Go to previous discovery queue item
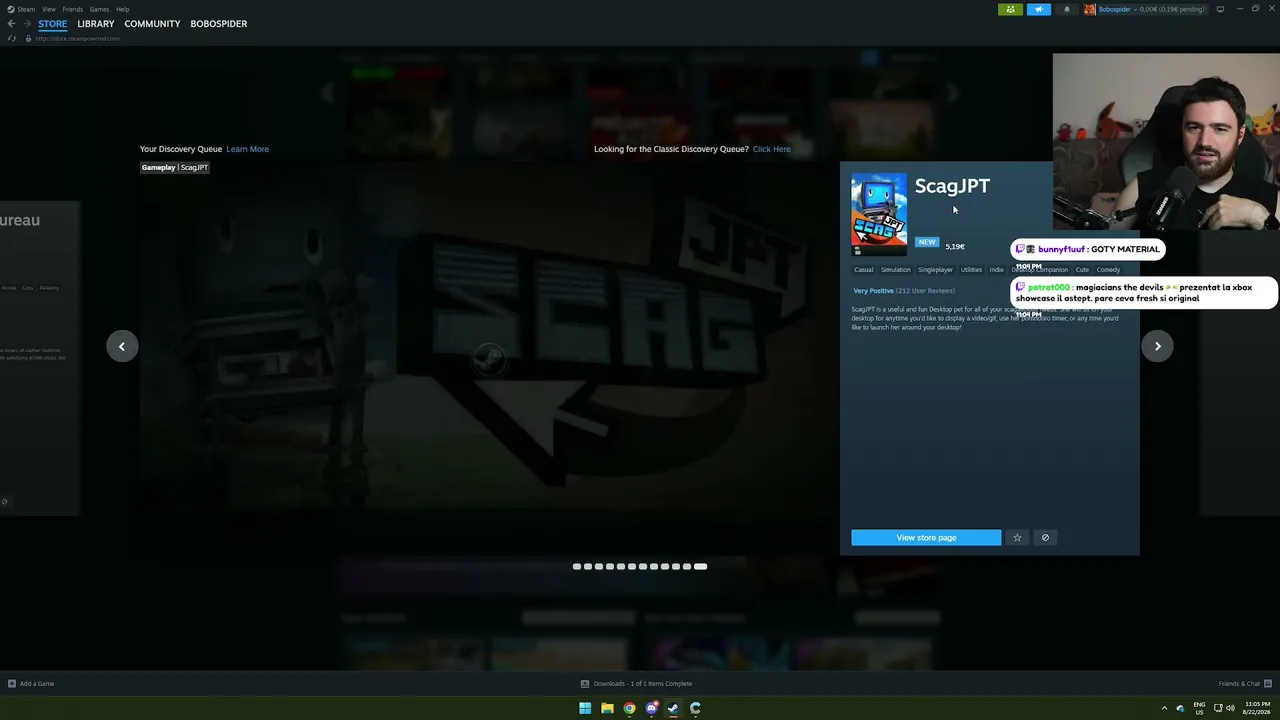 122,346
